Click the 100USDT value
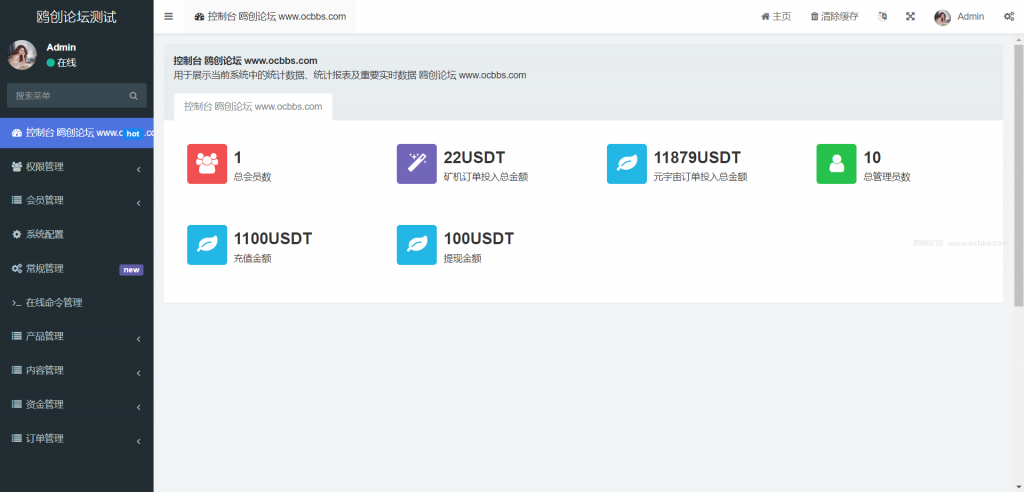Screen dimensions: 1024x492 [479, 238]
